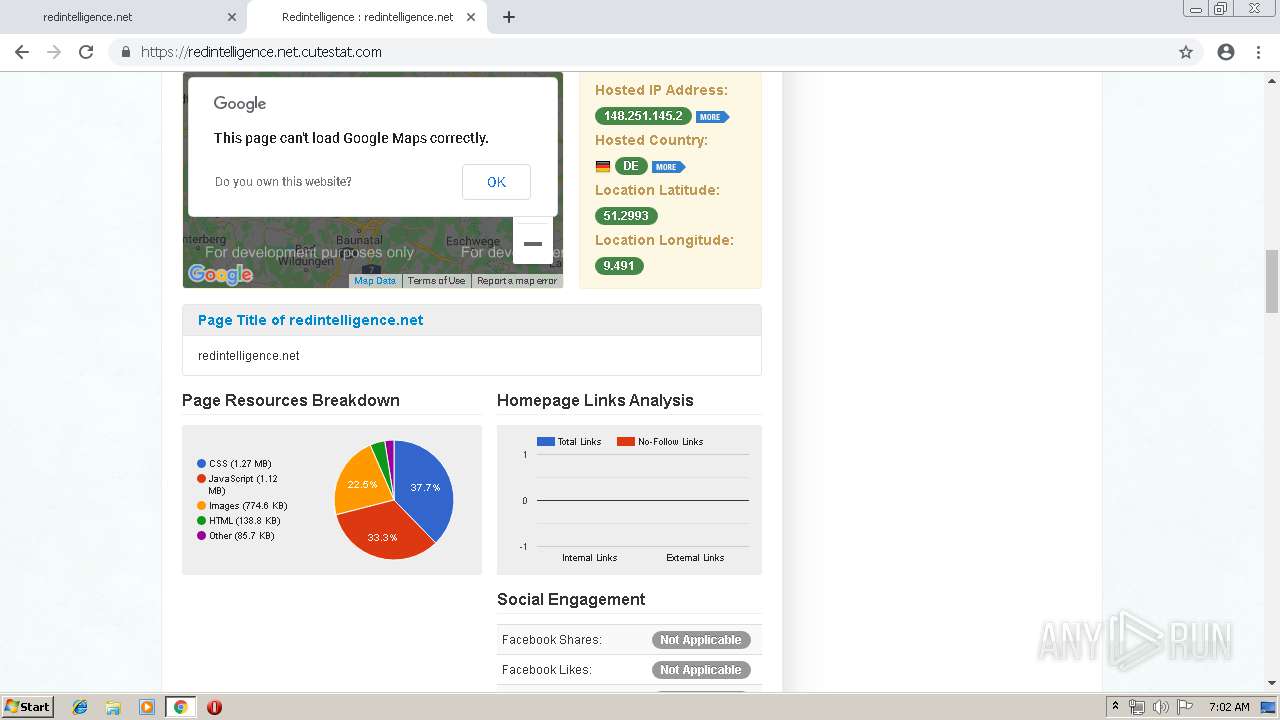Click the External Links axis label
1280x720 pixels.
coord(695,558)
